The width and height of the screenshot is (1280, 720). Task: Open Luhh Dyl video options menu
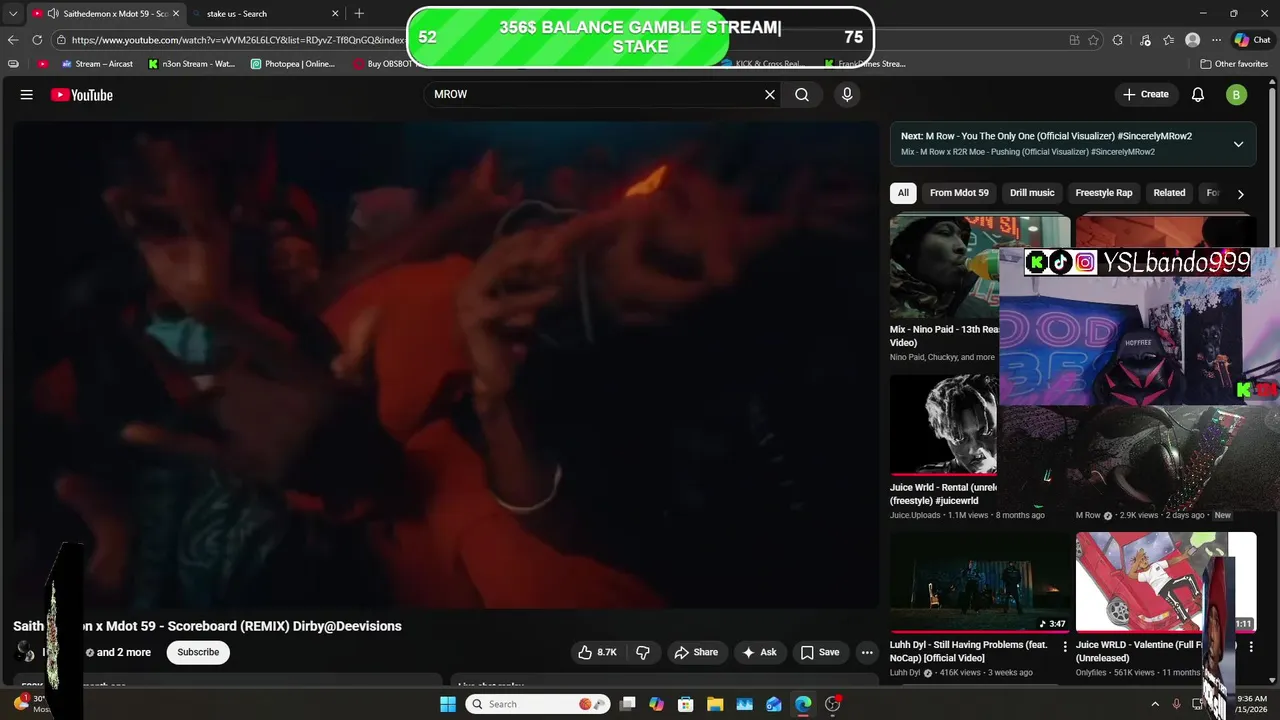coord(1065,647)
